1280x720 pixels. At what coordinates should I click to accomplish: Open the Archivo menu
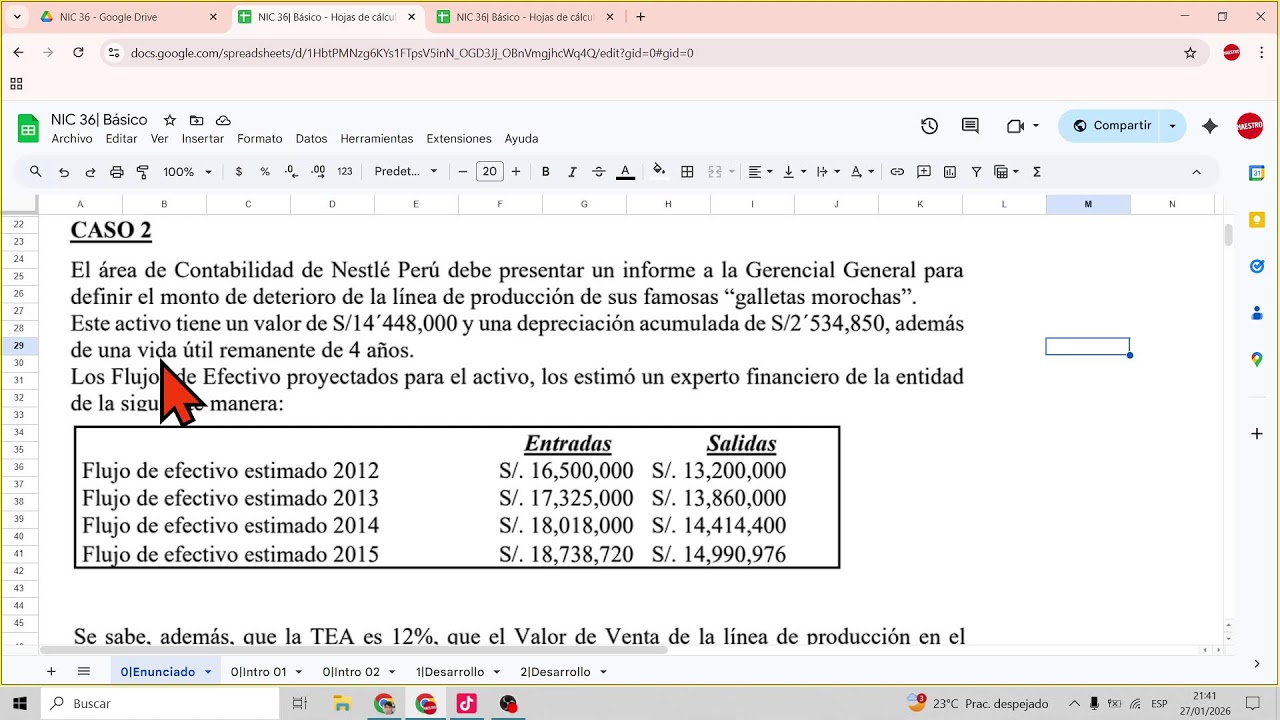click(72, 139)
